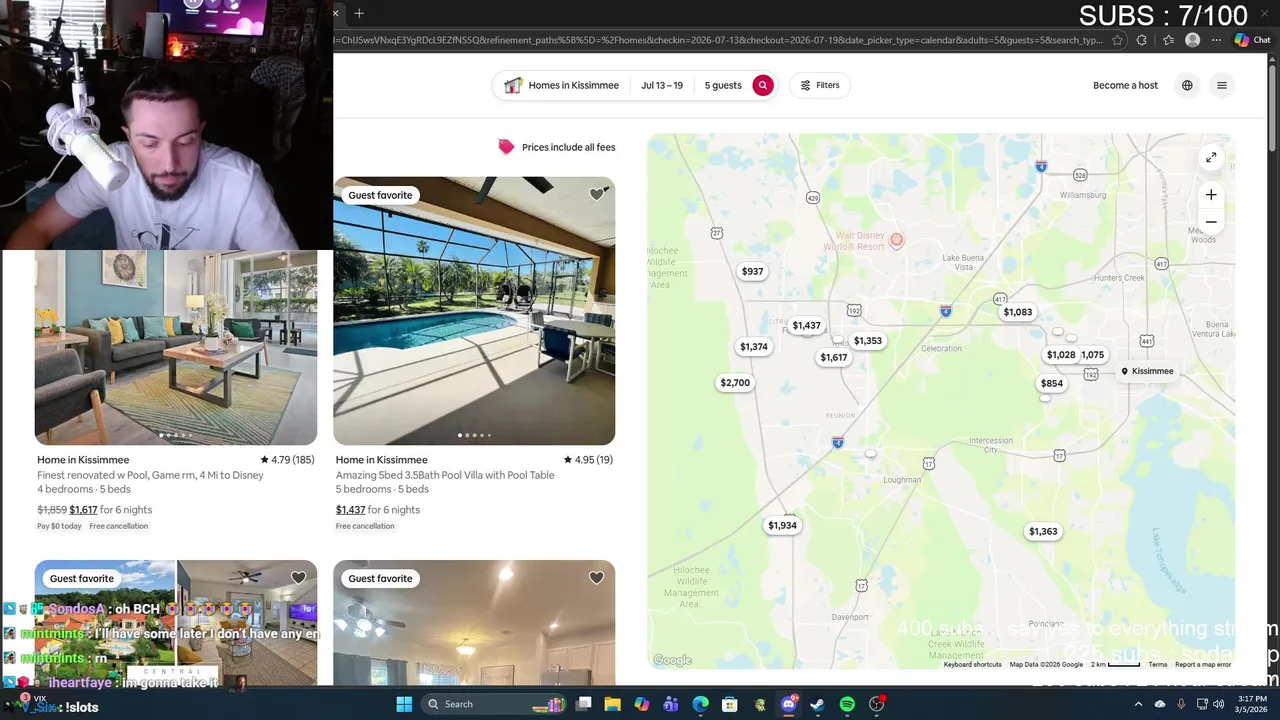The image size is (1280, 720).
Task: Click the Walt Disney World Resort marker
Action: click(896, 240)
